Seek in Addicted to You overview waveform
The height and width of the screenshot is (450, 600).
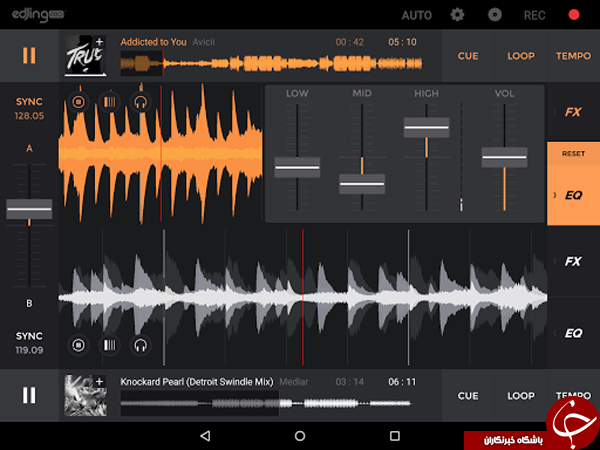click(x=272, y=64)
